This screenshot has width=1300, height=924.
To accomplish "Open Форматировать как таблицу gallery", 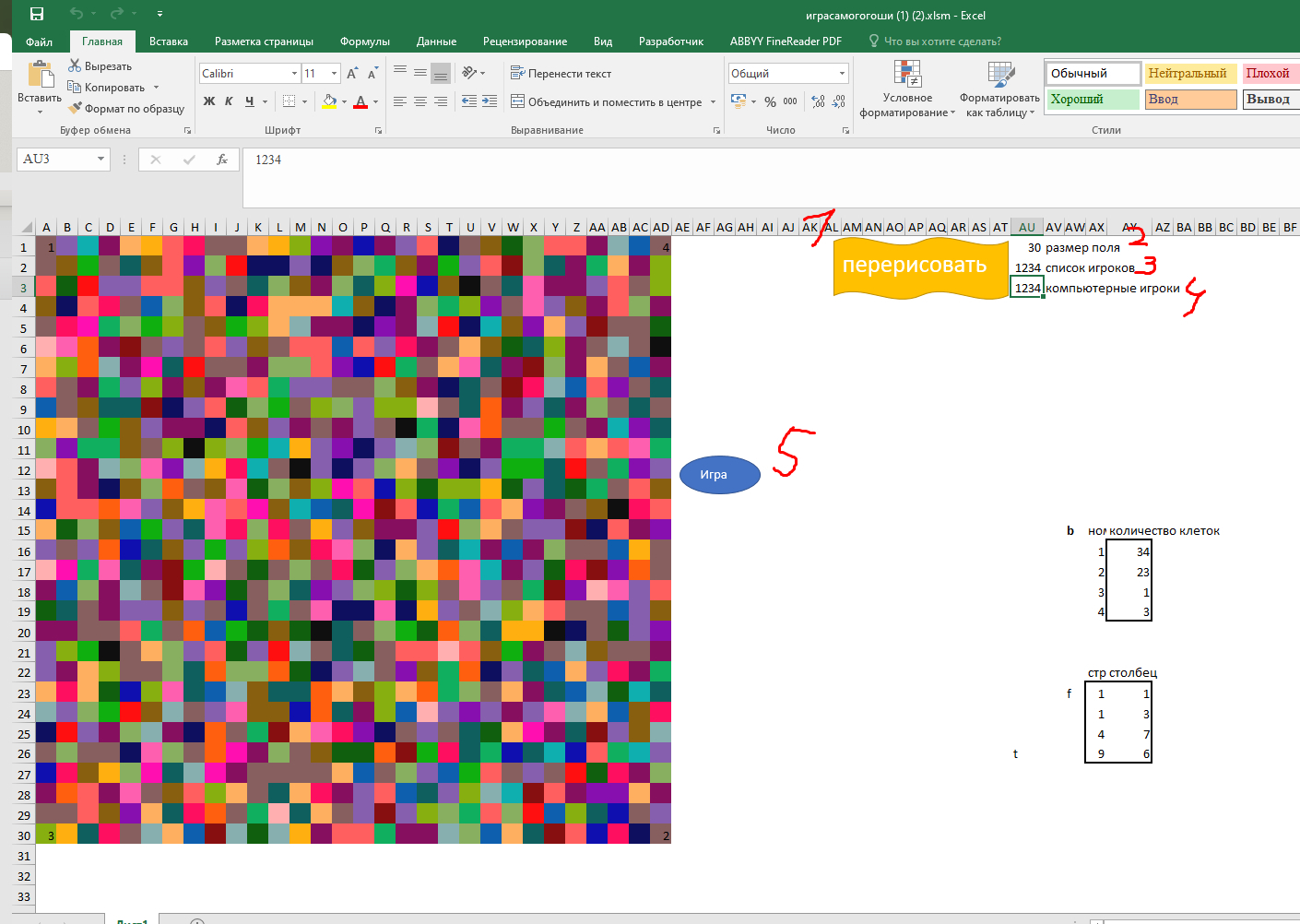I will click(1000, 89).
